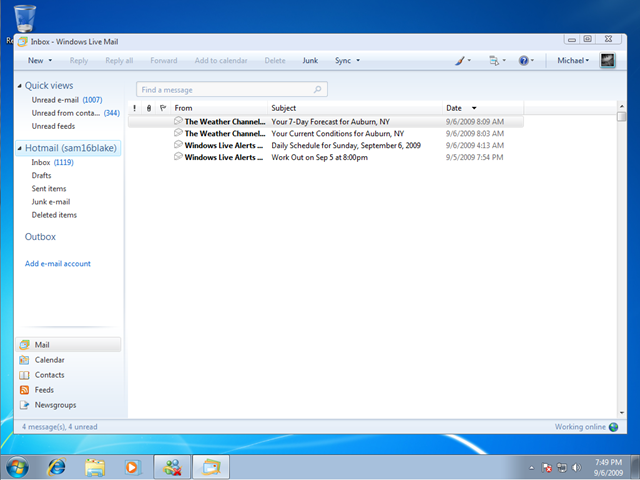This screenshot has height=480, width=640.
Task: Click envelope icon of Work Out message
Action: coord(178,156)
